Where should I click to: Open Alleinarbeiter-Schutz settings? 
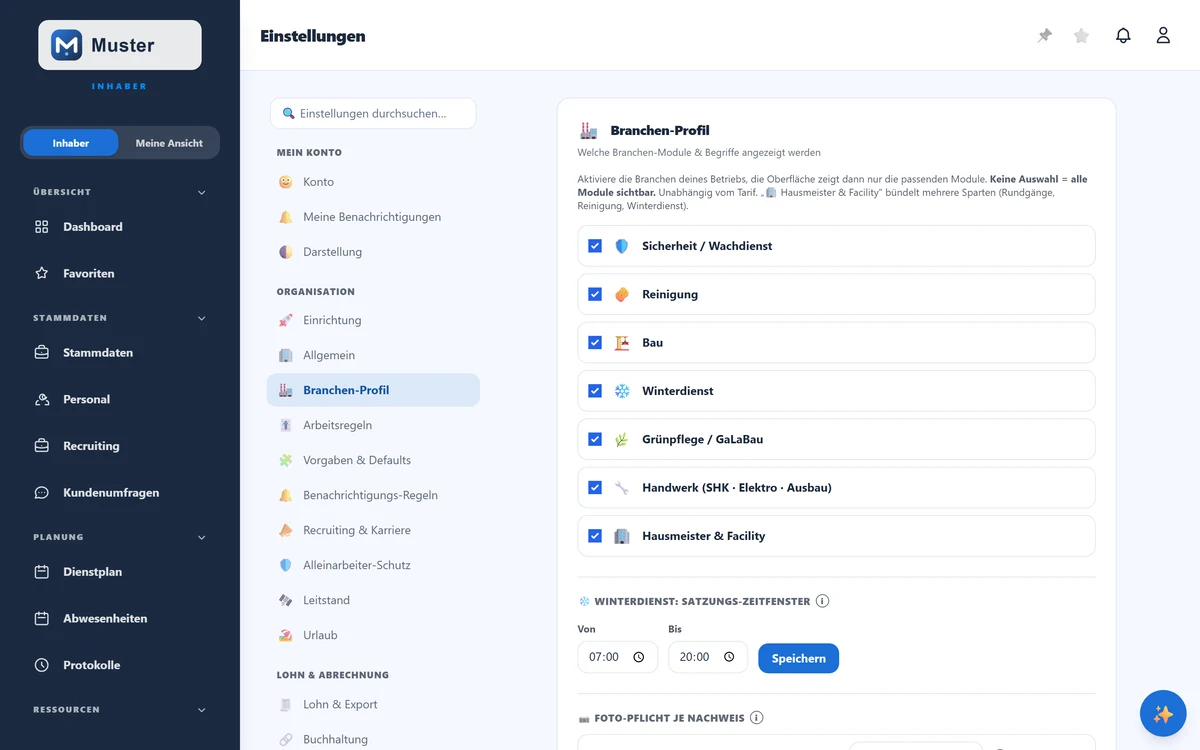click(373, 565)
